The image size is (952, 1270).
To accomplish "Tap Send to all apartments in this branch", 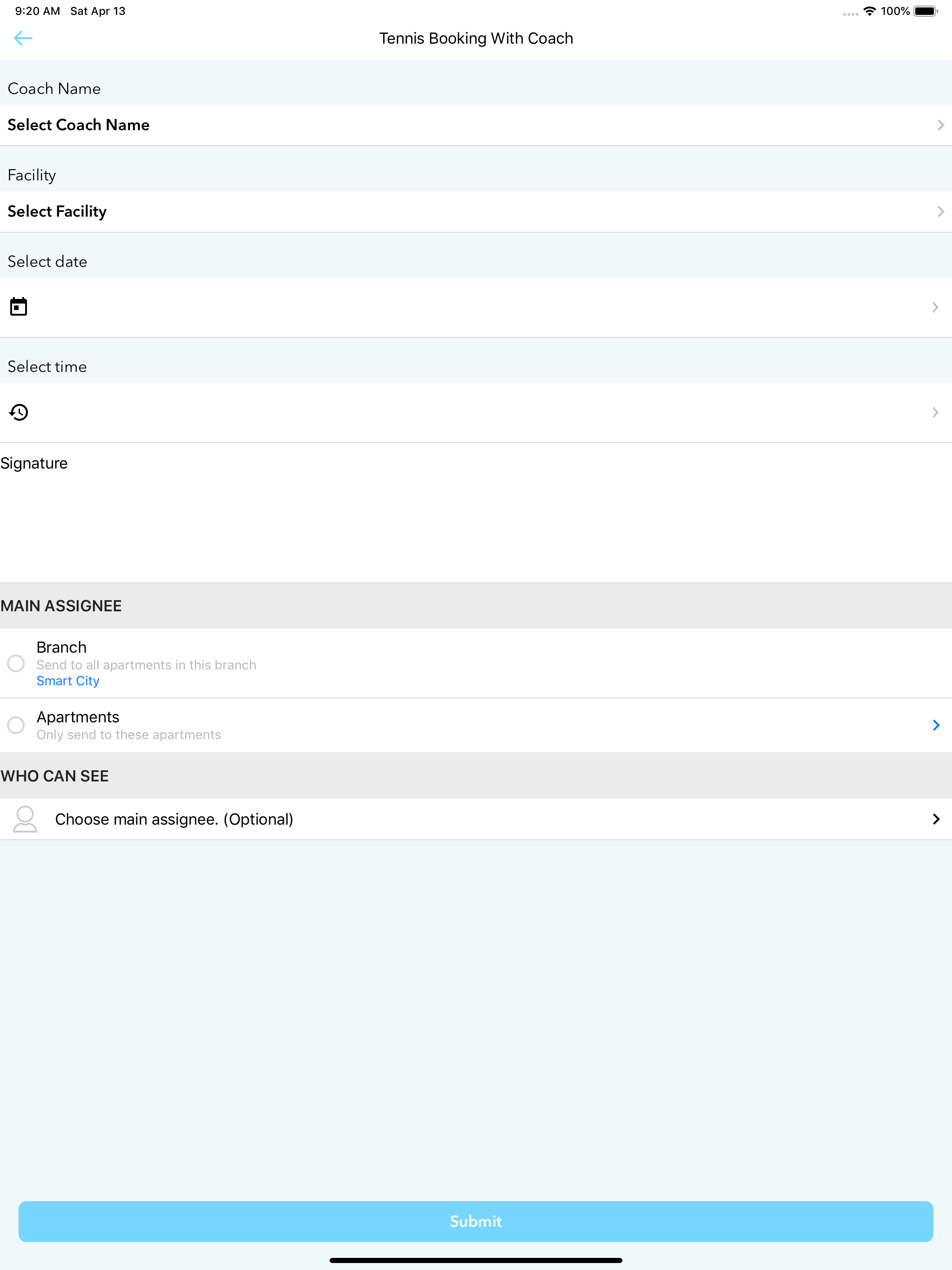I will [146, 664].
